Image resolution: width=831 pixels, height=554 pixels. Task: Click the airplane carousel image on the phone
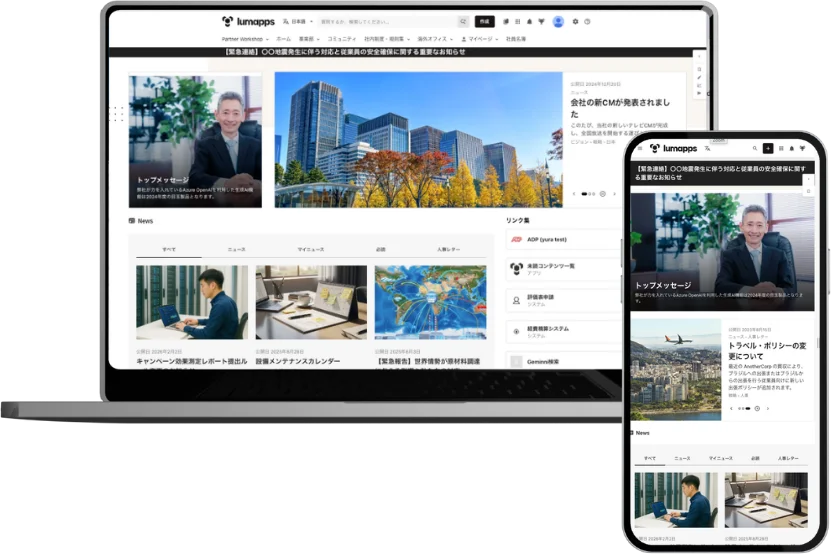coord(676,370)
